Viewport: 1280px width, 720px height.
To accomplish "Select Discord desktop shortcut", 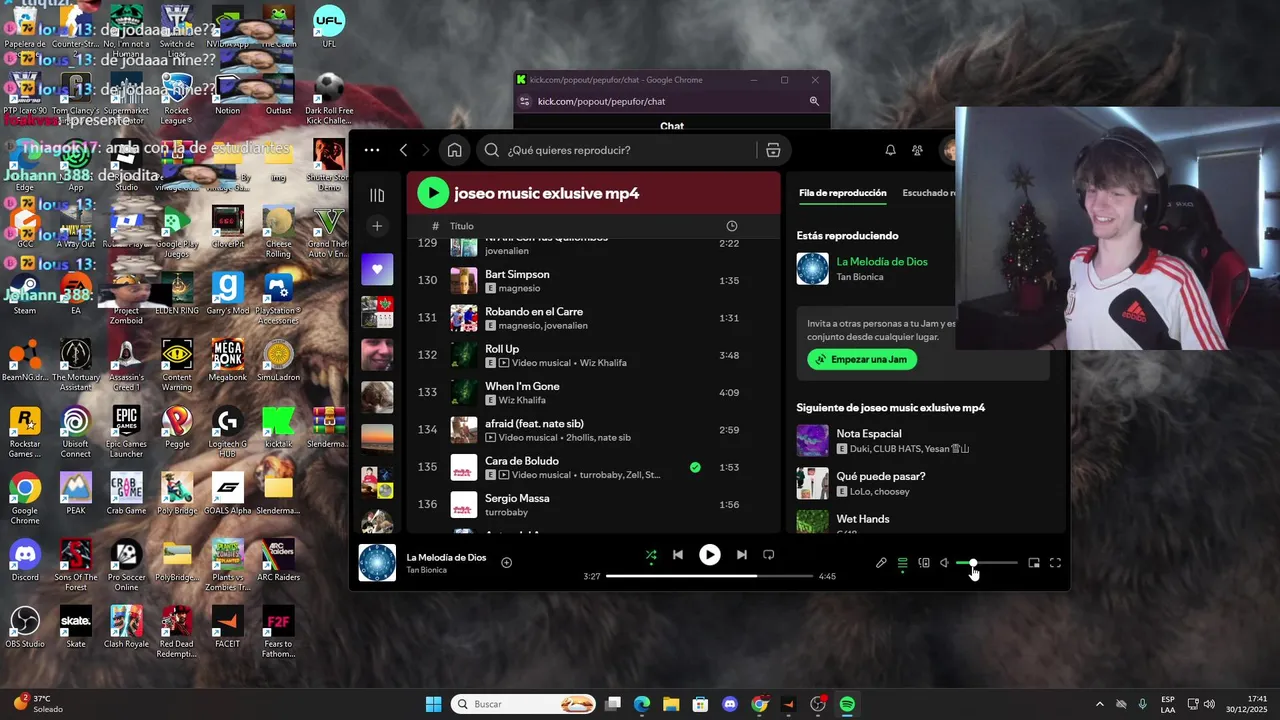I will [x=25, y=560].
